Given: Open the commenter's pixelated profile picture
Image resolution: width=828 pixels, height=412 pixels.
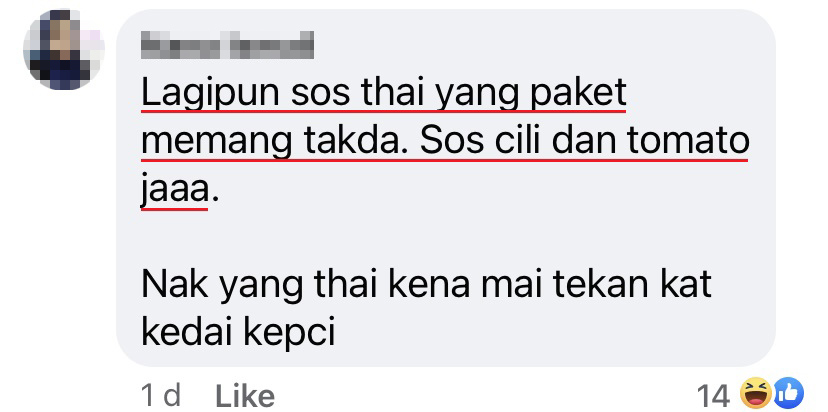Looking at the screenshot, I should point(62,49).
